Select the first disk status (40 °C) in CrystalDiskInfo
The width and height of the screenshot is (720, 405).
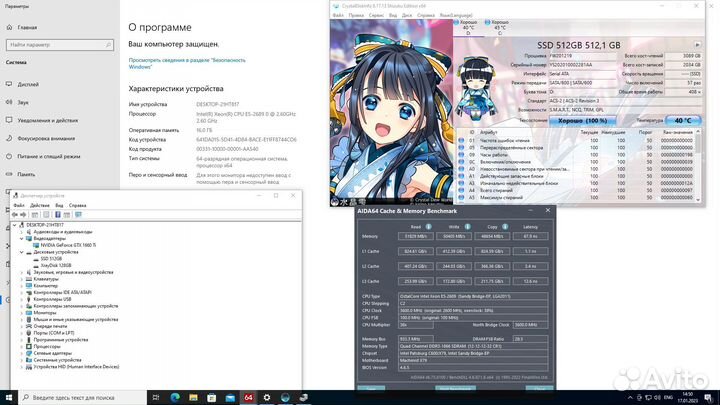(468, 28)
